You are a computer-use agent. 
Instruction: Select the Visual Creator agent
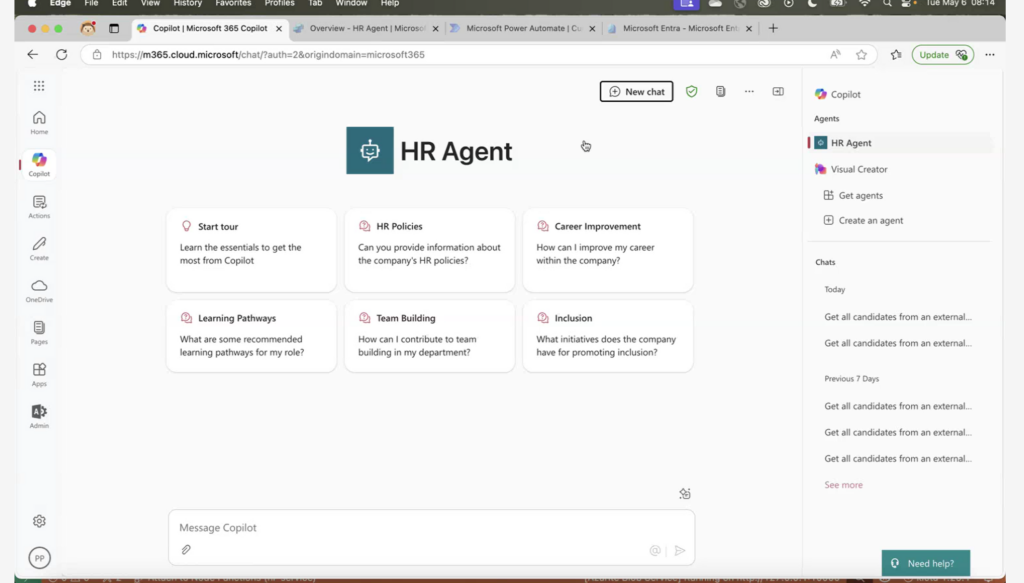pos(851,169)
